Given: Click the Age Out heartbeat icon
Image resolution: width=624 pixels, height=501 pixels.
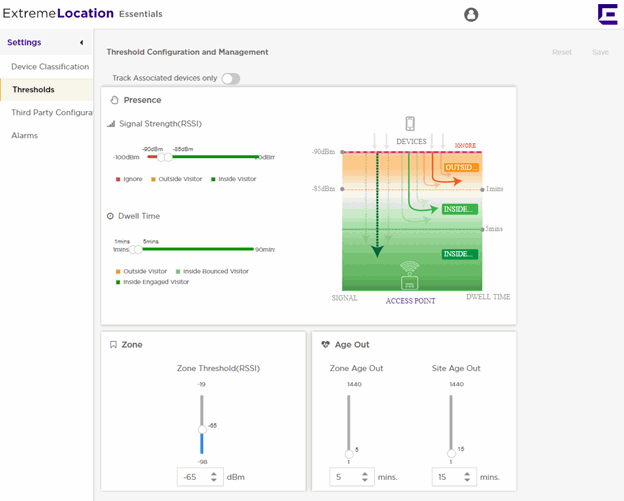Looking at the screenshot, I should tap(325, 345).
